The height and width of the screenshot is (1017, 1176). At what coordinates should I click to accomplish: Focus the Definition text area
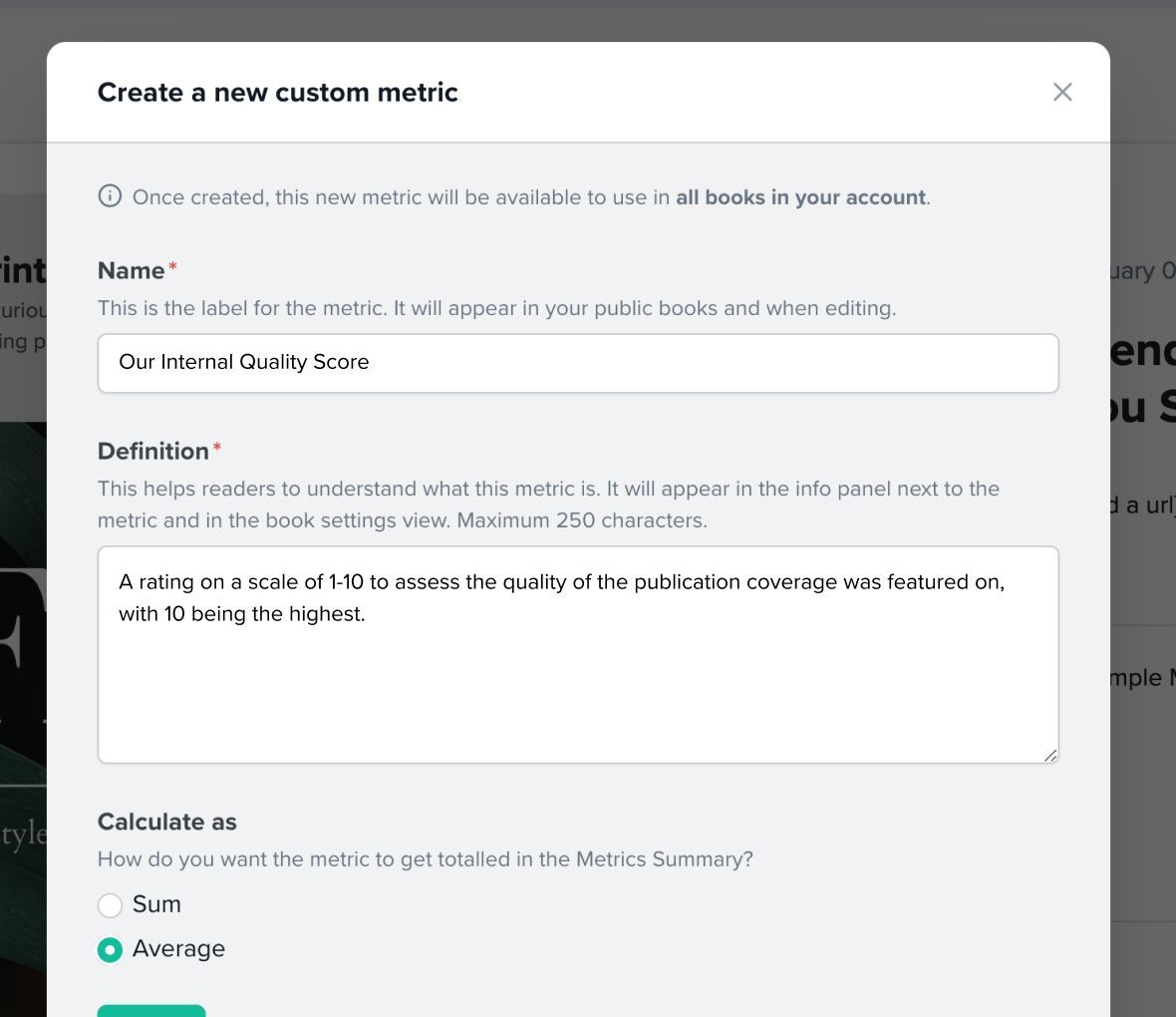(x=578, y=654)
